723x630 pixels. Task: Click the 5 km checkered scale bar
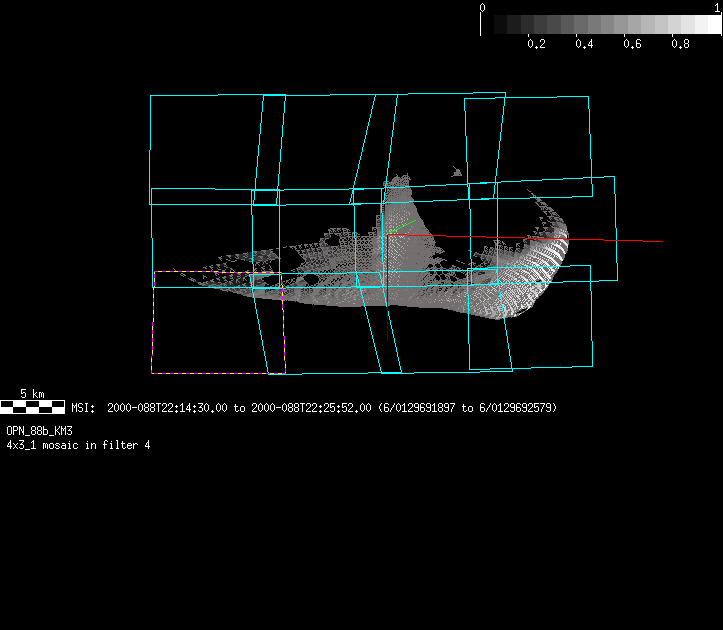coord(33,407)
